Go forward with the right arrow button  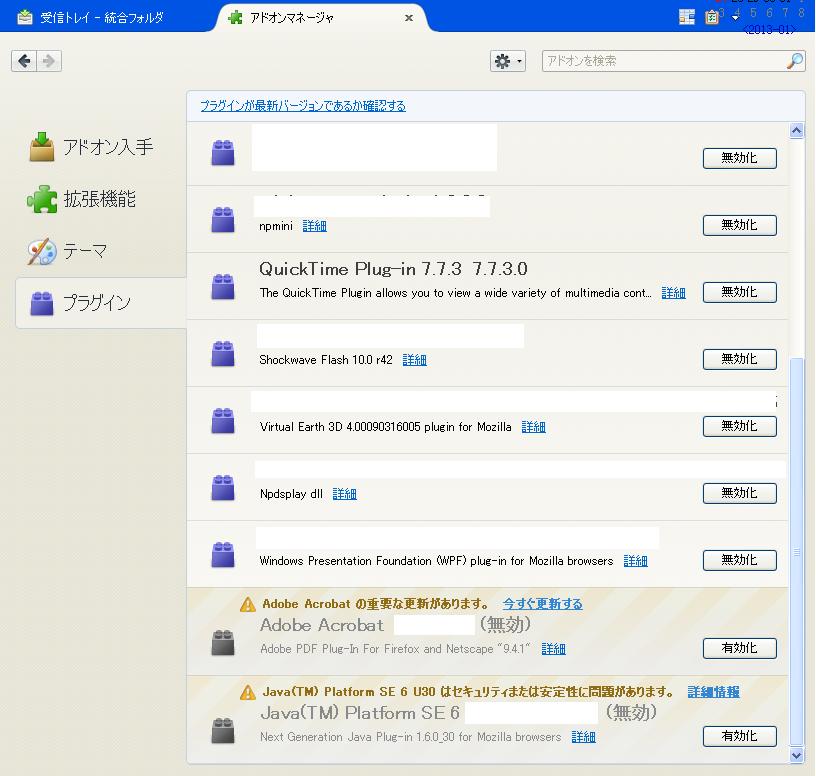point(49,61)
